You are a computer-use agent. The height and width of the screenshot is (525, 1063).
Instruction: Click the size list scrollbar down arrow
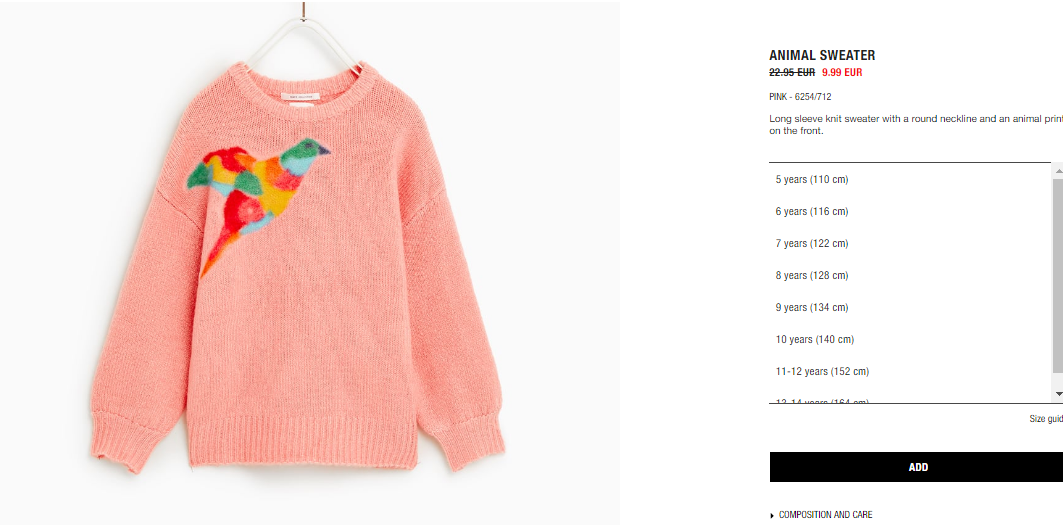[1058, 394]
